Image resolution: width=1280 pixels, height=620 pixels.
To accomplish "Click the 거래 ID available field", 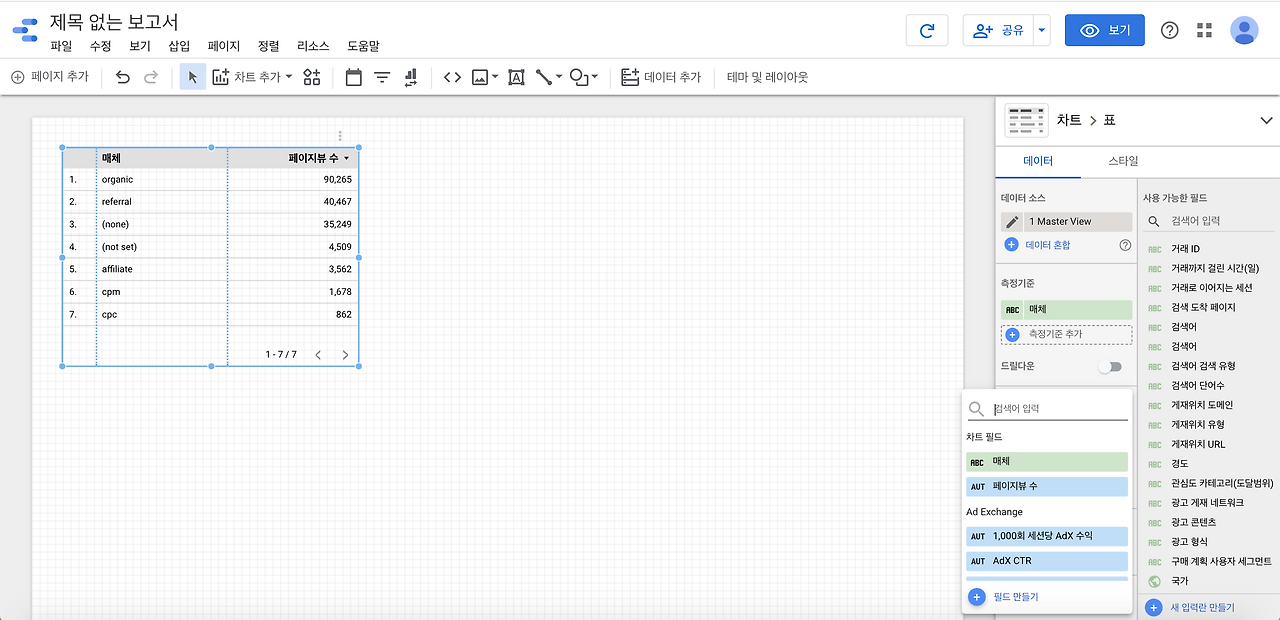I will coord(1185,249).
